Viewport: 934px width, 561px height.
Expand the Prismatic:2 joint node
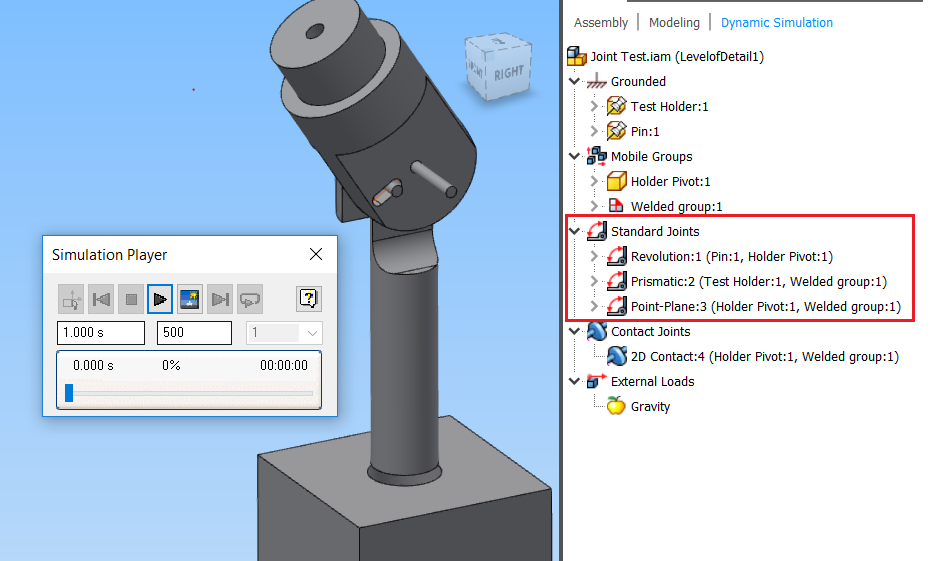click(594, 281)
